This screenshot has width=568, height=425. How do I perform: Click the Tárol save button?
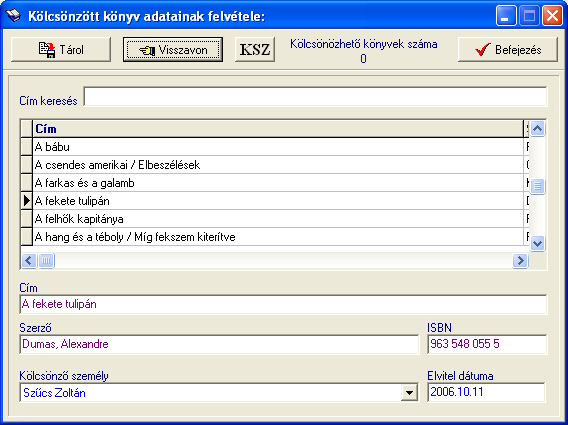(x=61, y=50)
